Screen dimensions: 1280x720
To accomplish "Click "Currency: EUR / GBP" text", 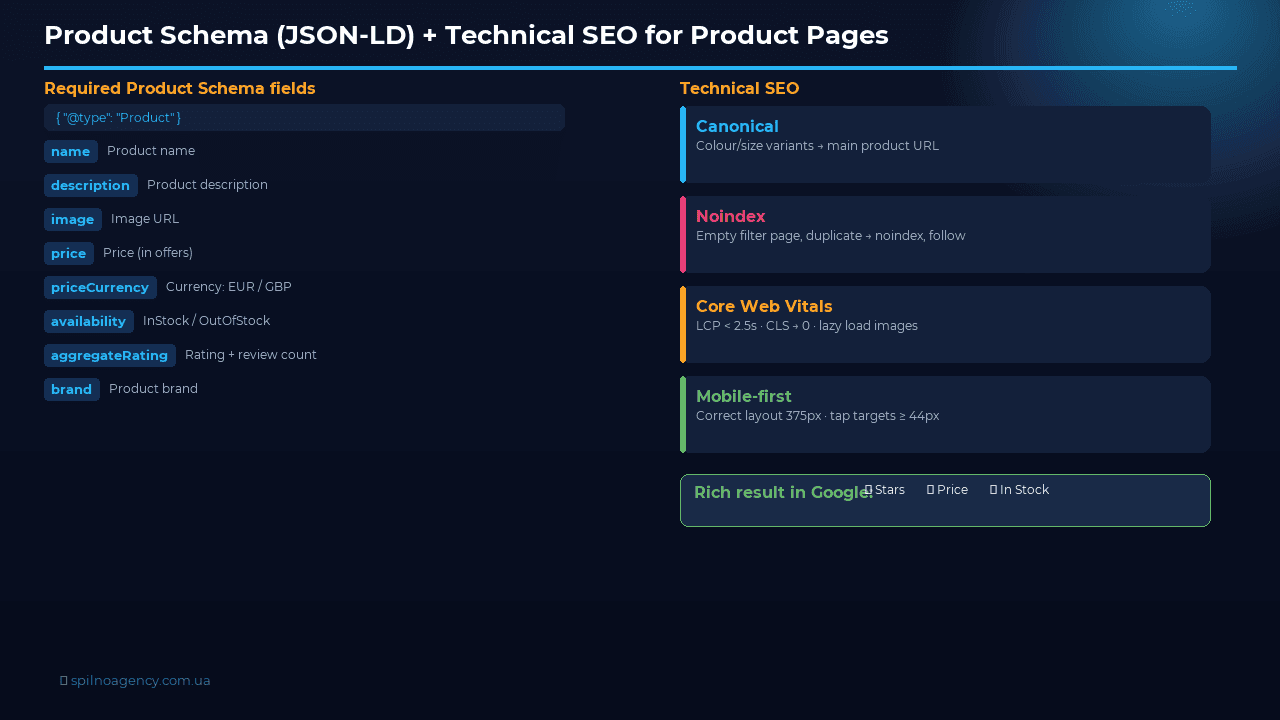I will (x=229, y=287).
